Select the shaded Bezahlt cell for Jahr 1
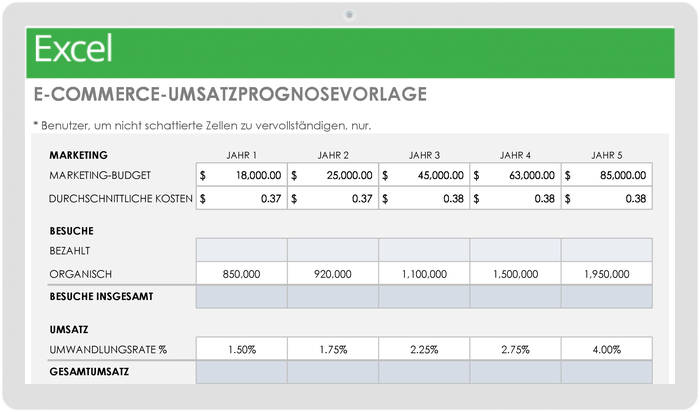The height and width of the screenshot is (412, 700). (x=242, y=250)
